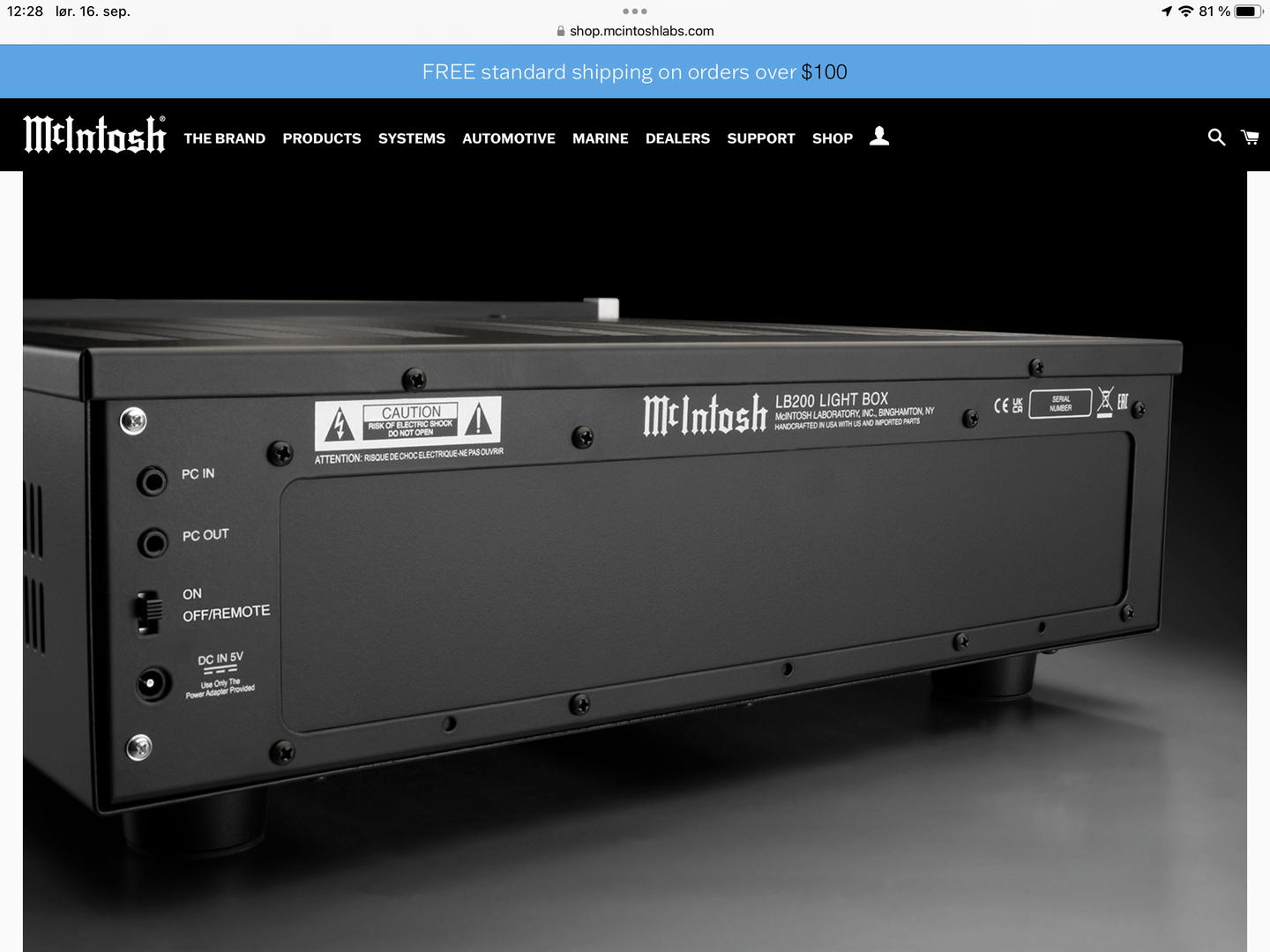Open the site search magnifier
Viewport: 1270px width, 952px height.
(x=1216, y=137)
